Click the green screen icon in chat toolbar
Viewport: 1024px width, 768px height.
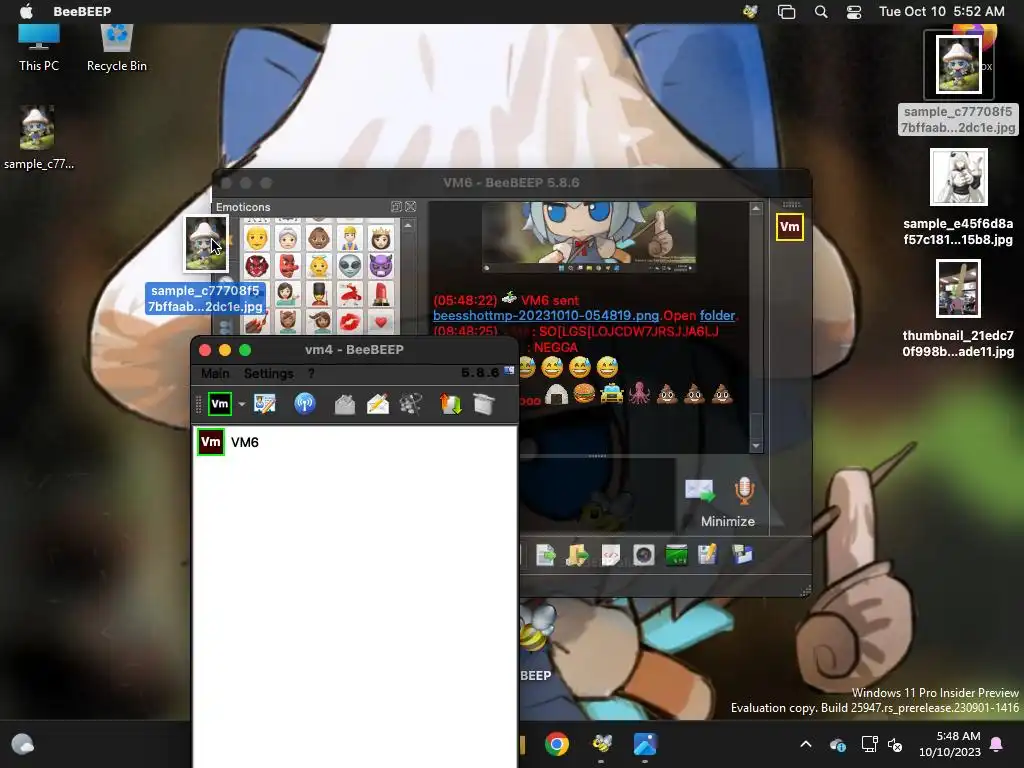[x=677, y=555]
